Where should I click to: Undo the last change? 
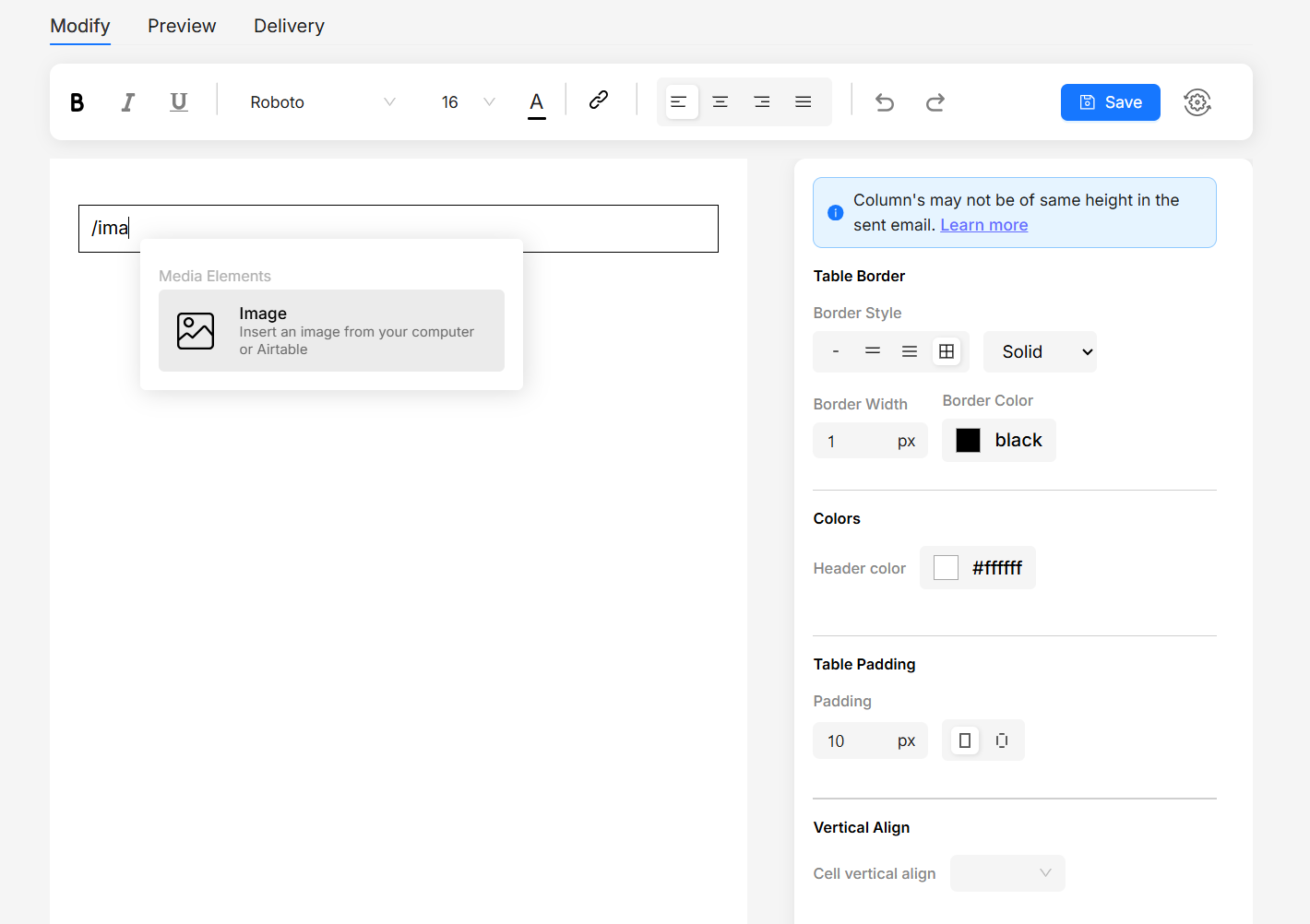point(885,102)
